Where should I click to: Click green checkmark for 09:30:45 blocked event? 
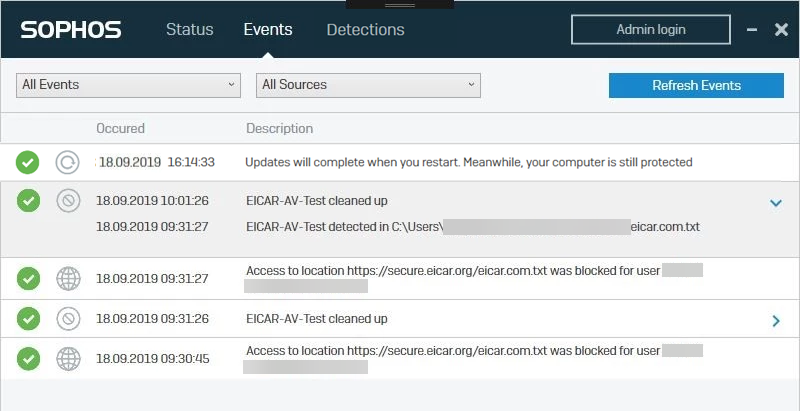(x=28, y=358)
